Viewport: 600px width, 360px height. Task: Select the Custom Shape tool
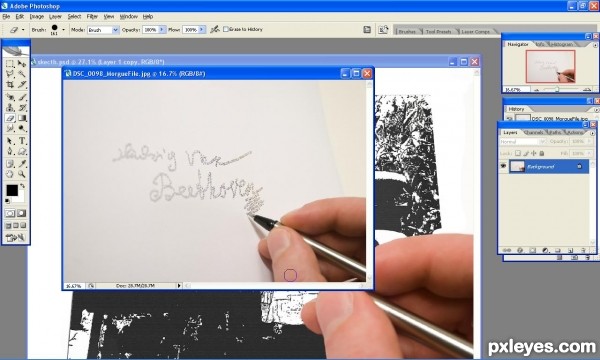click(x=22, y=151)
